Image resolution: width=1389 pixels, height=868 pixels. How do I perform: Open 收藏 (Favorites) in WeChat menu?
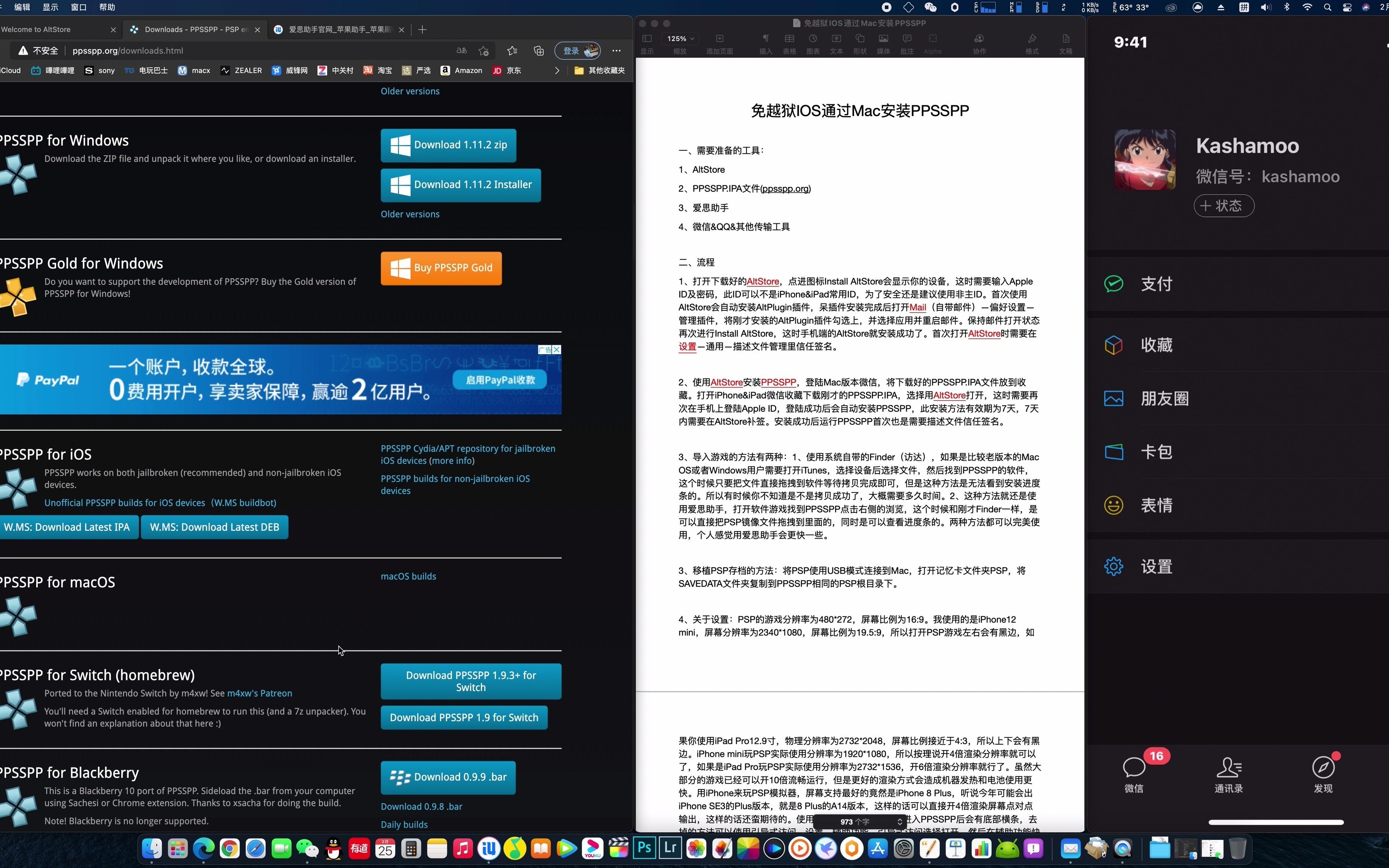coord(1238,345)
